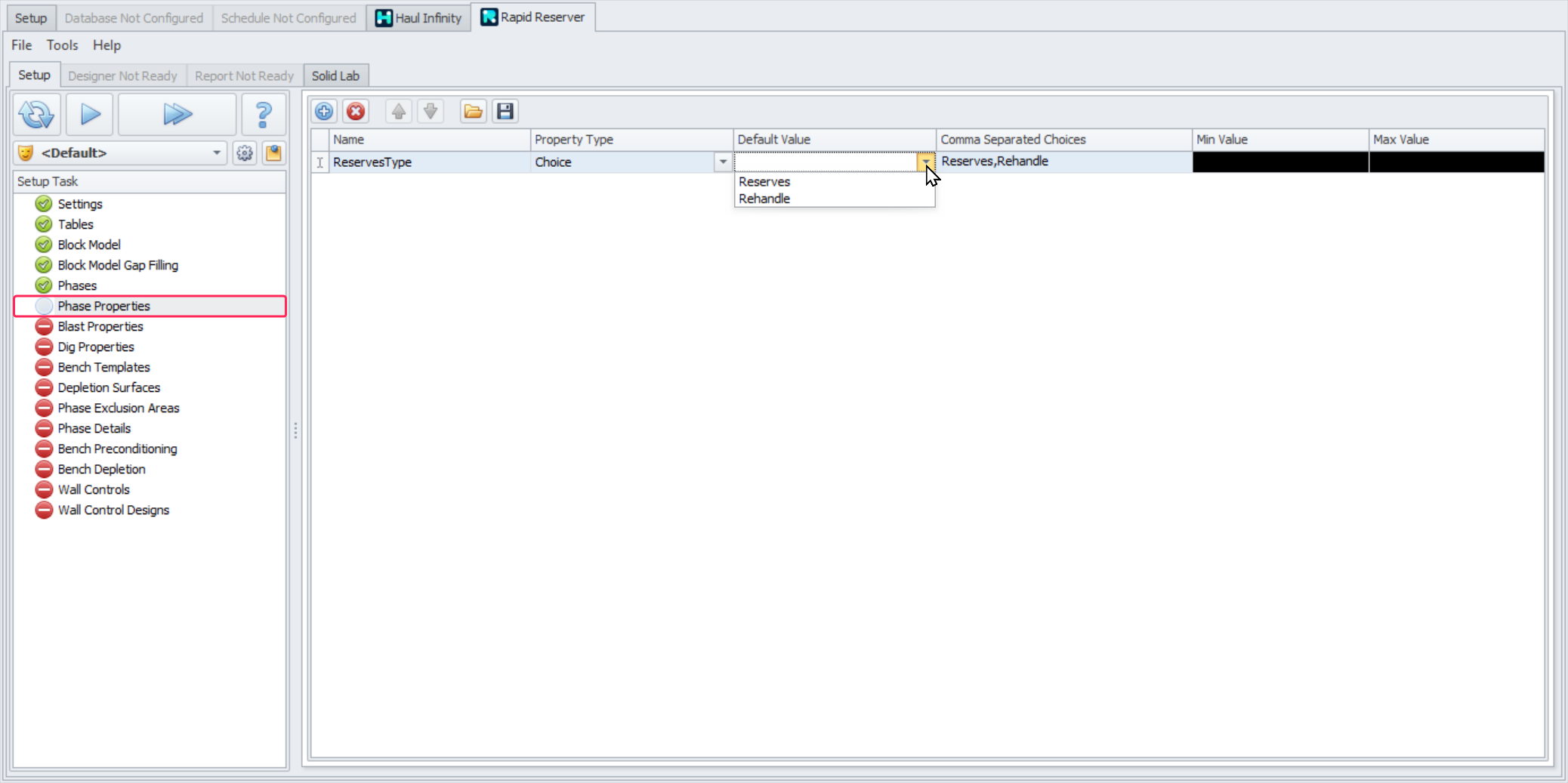This screenshot has width=1568, height=783.
Task: Switch to the Solid Lab tab
Action: pos(335,76)
